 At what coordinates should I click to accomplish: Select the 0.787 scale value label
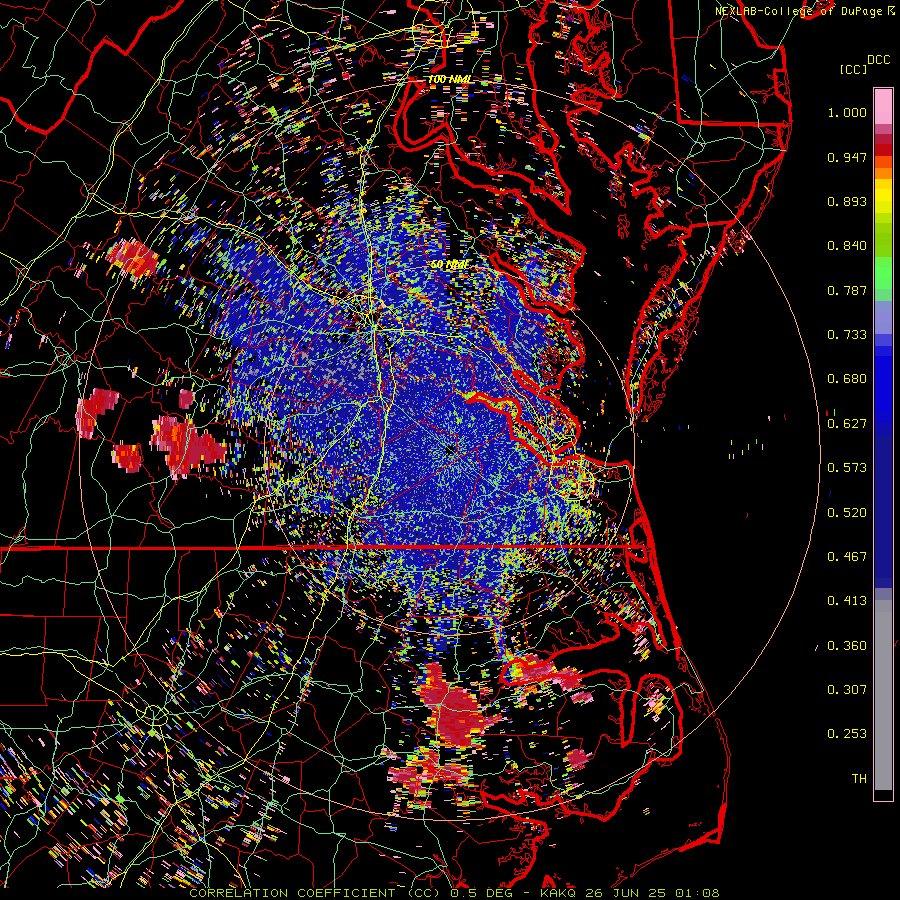847,290
